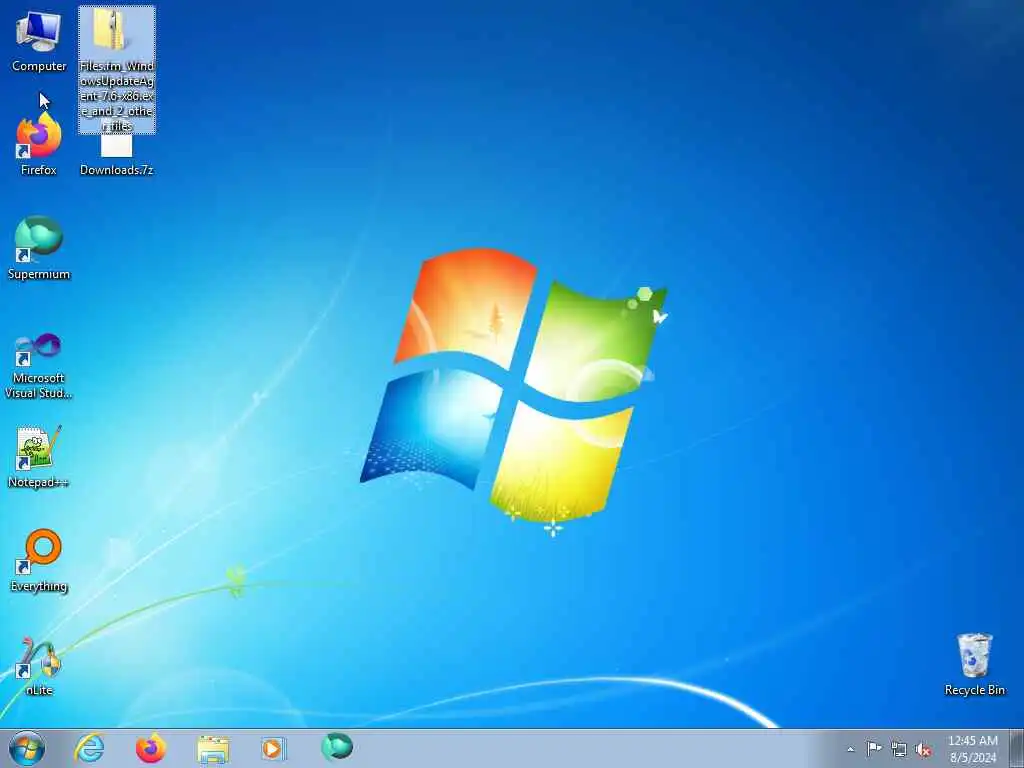Open Windows Media Player from the taskbar
The image size is (1024, 768).
tap(274, 748)
